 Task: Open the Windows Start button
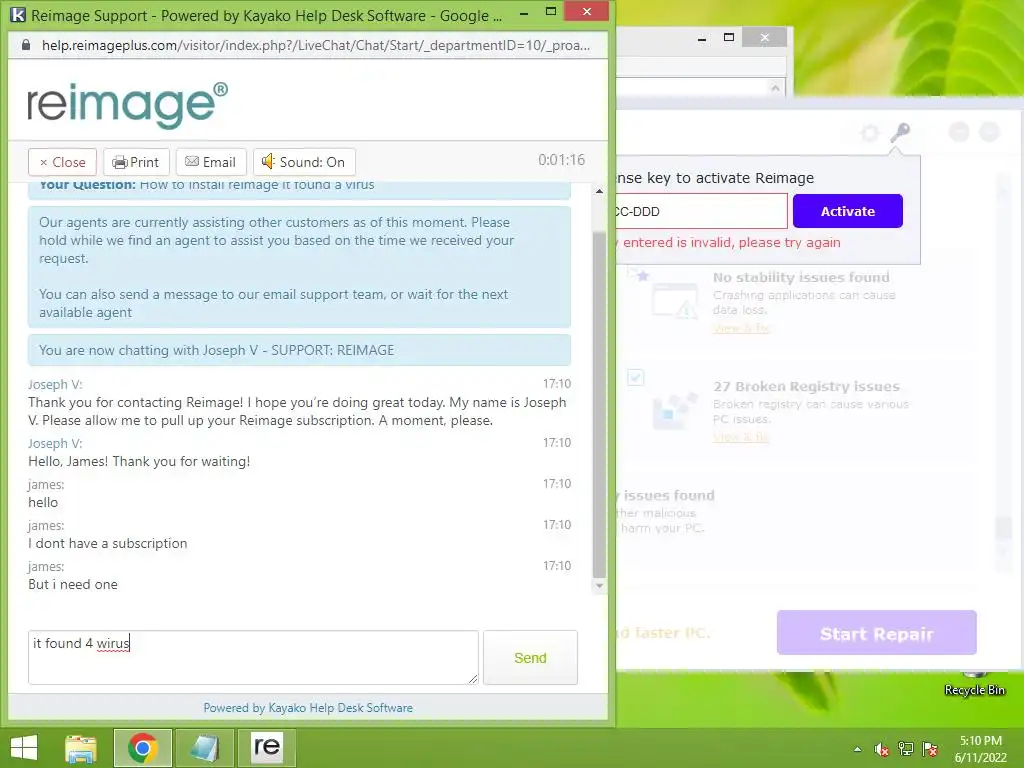point(24,748)
